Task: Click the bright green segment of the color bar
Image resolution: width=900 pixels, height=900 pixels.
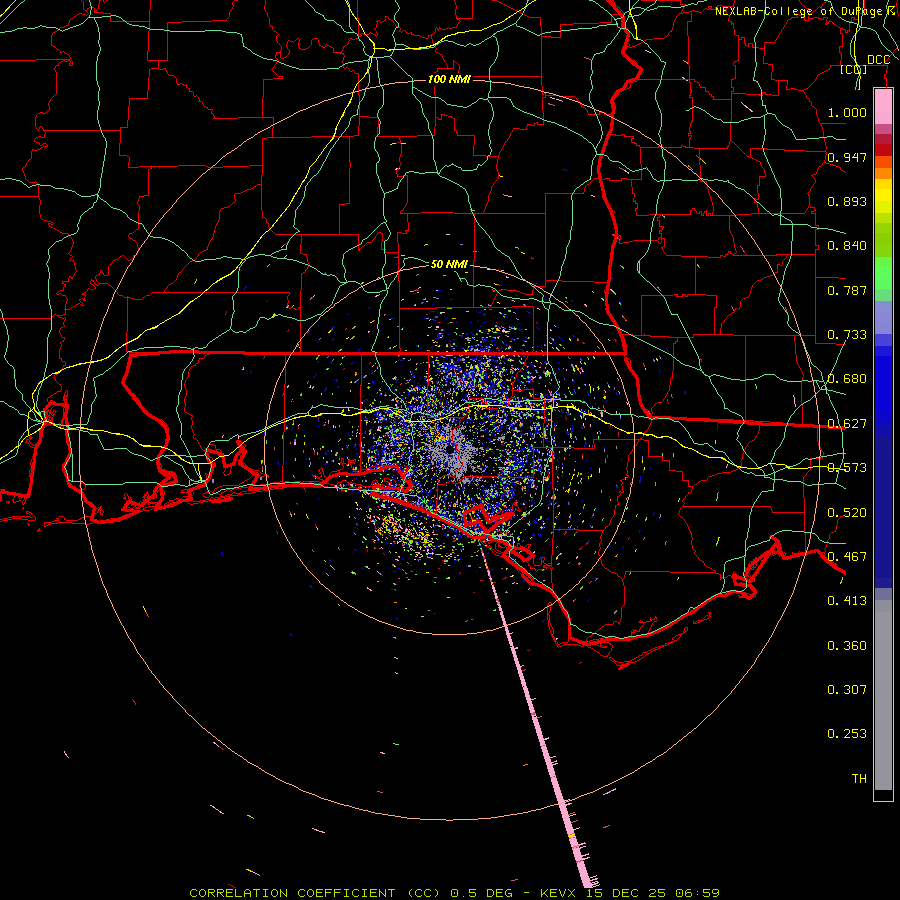Action: pyautogui.click(x=883, y=273)
